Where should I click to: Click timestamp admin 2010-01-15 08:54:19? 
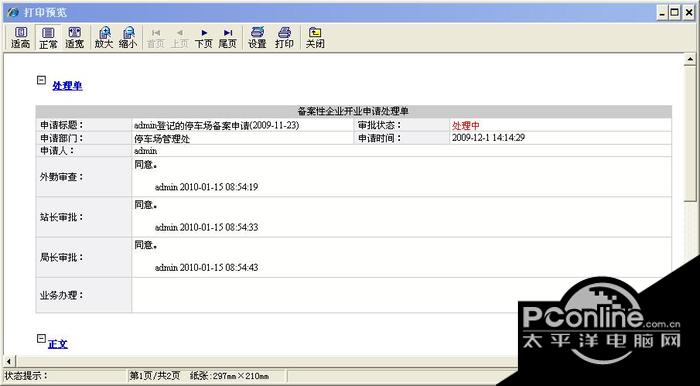point(206,187)
